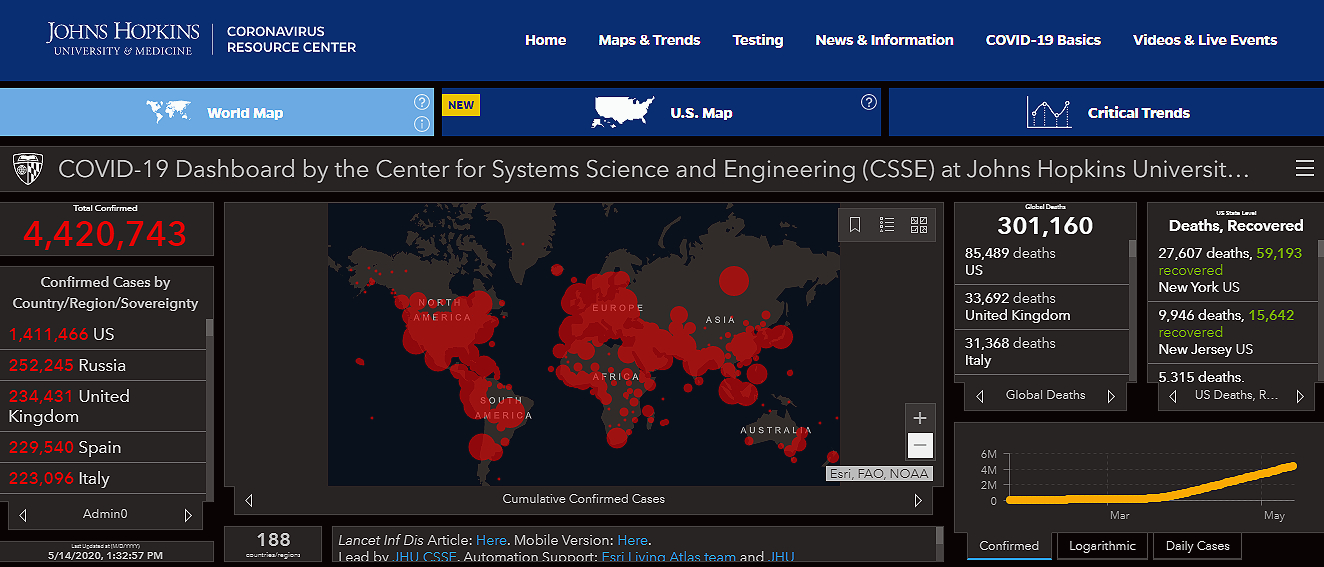Click the JHU shield icon in dashboard title
Image resolution: width=1324 pixels, height=567 pixels.
click(26, 169)
